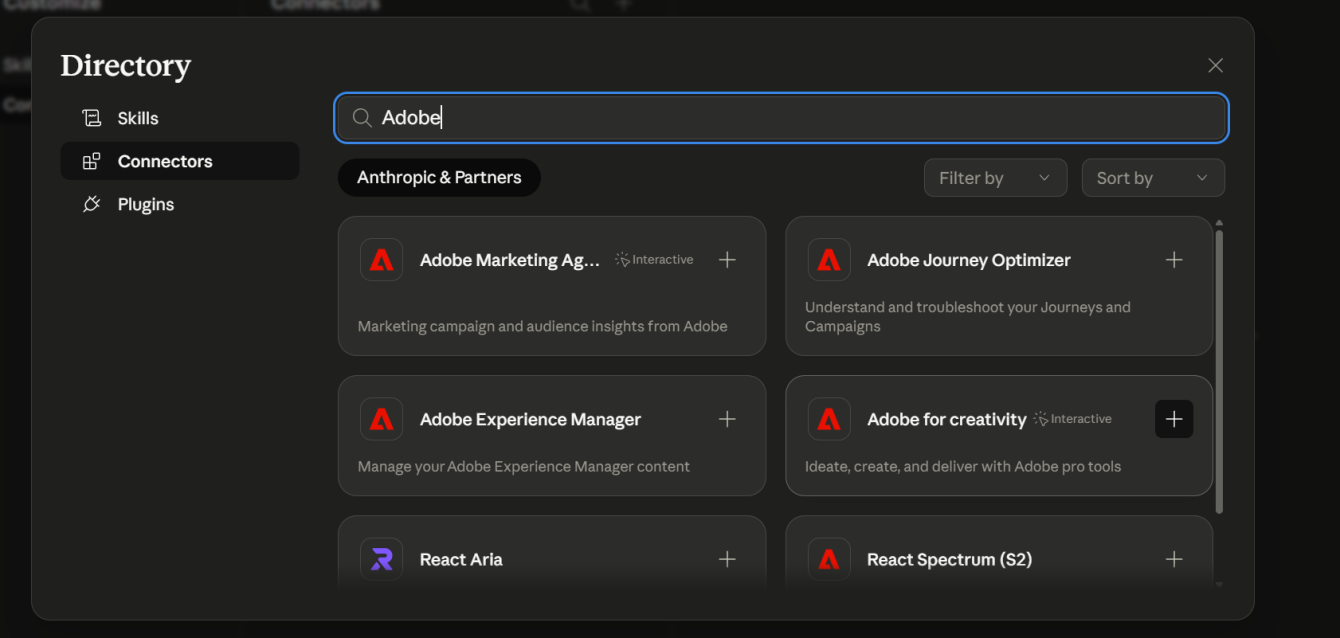Image resolution: width=1340 pixels, height=638 pixels.
Task: Open the Plugins section
Action: 180,204
